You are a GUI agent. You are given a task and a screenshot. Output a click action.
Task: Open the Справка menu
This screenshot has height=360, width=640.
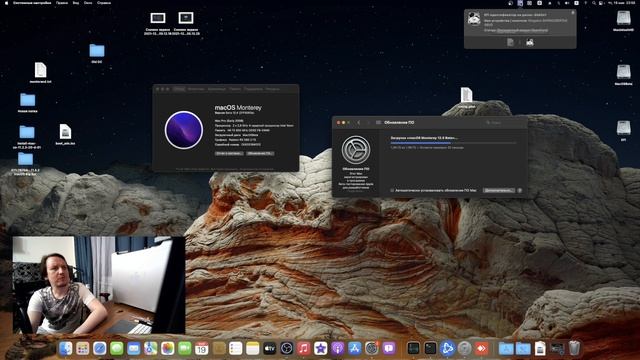click(x=104, y=3)
